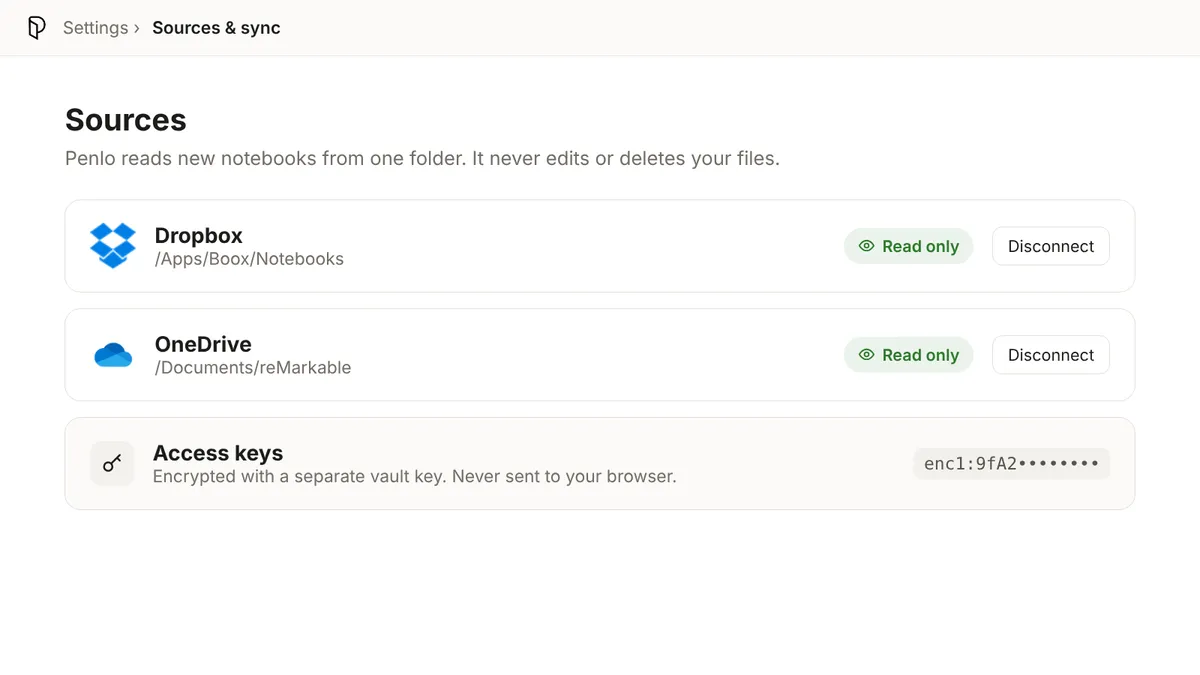This screenshot has width=1200, height=675.
Task: Click the /Documents/reMarkable folder path
Action: [x=253, y=368]
